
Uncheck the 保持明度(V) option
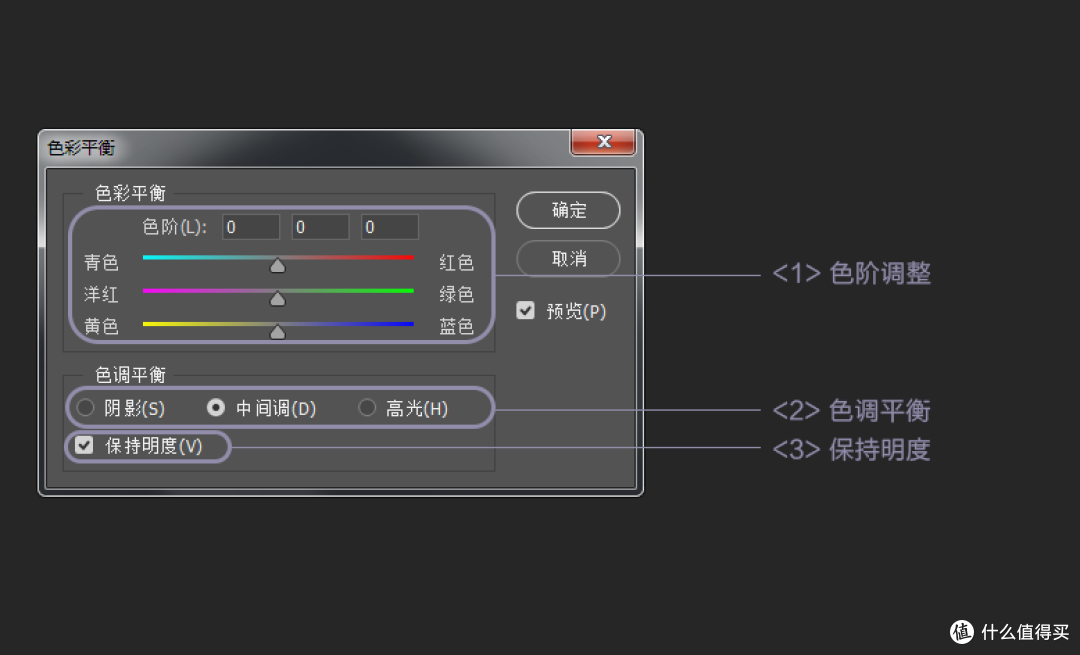click(84, 445)
